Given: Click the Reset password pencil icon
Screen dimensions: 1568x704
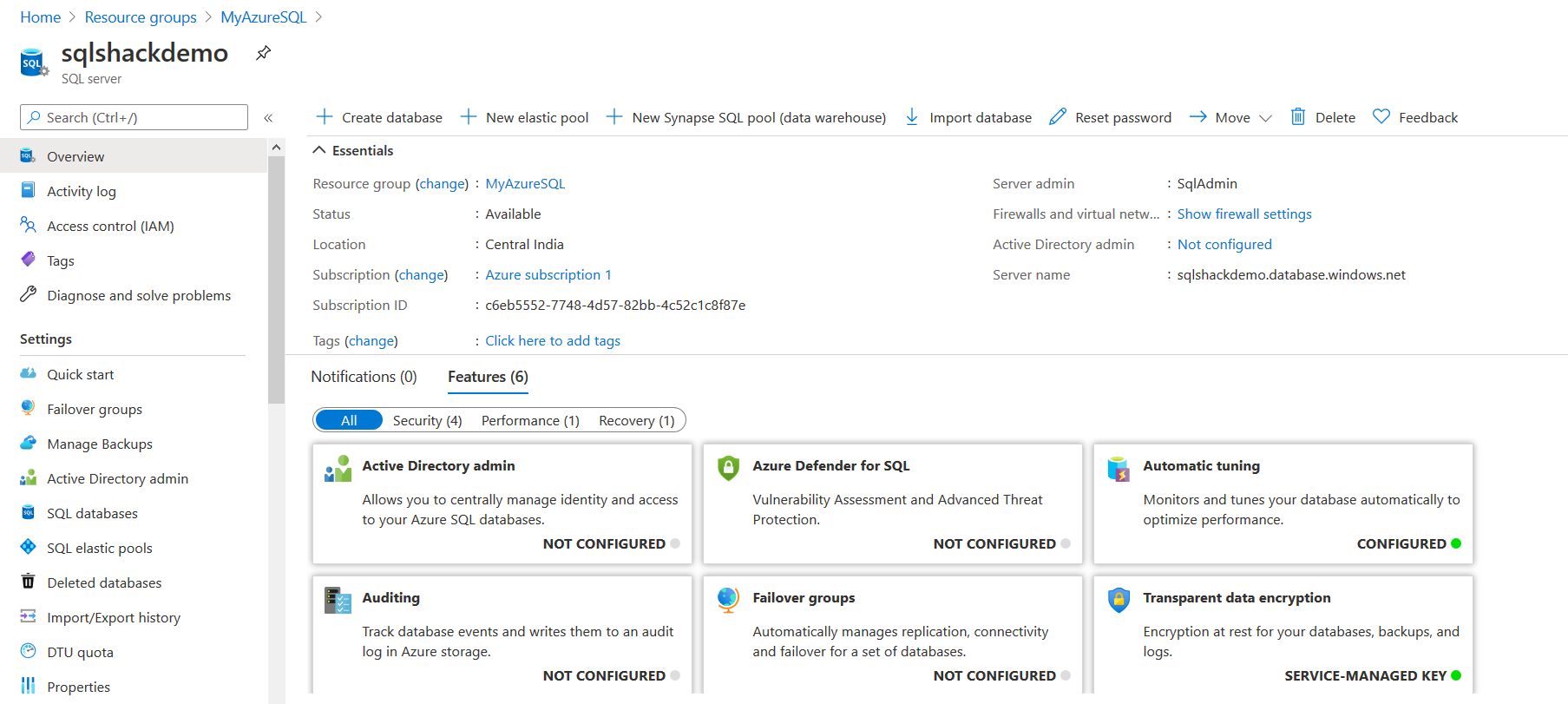Looking at the screenshot, I should pos(1057,117).
